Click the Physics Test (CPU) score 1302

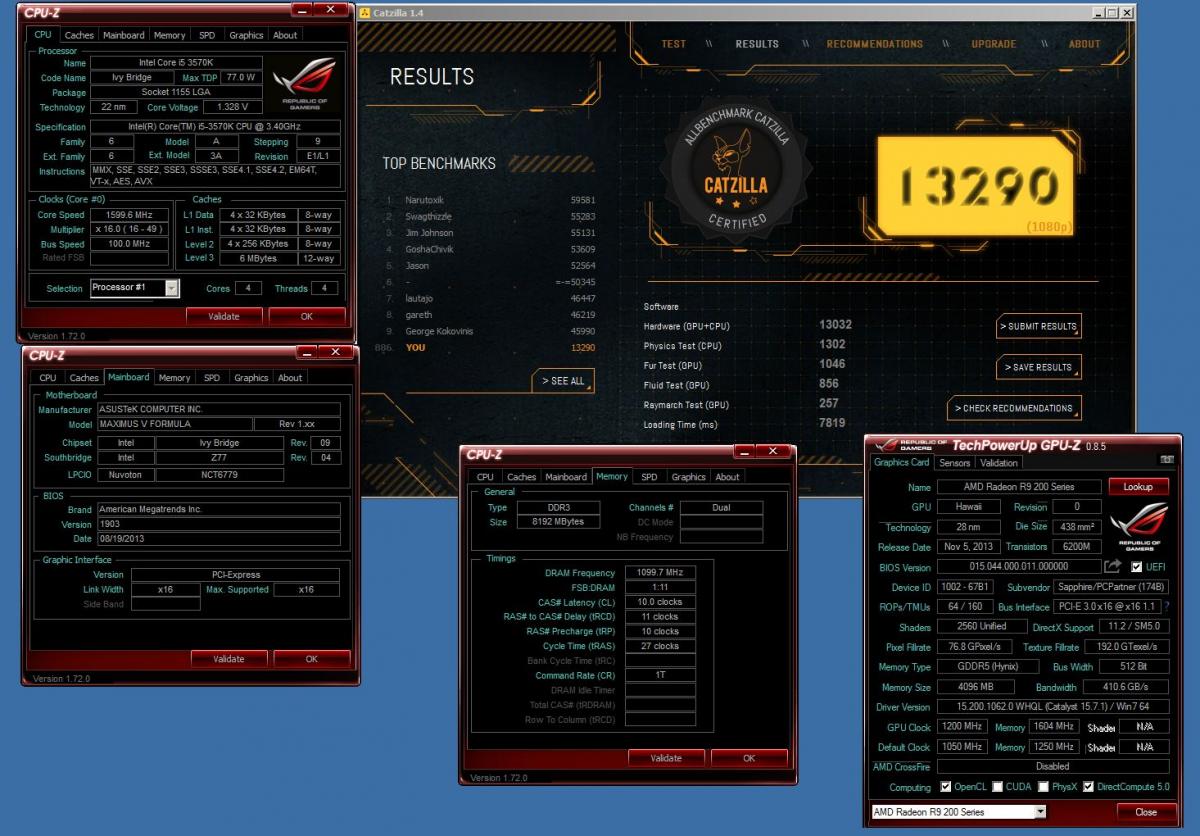click(x=832, y=344)
